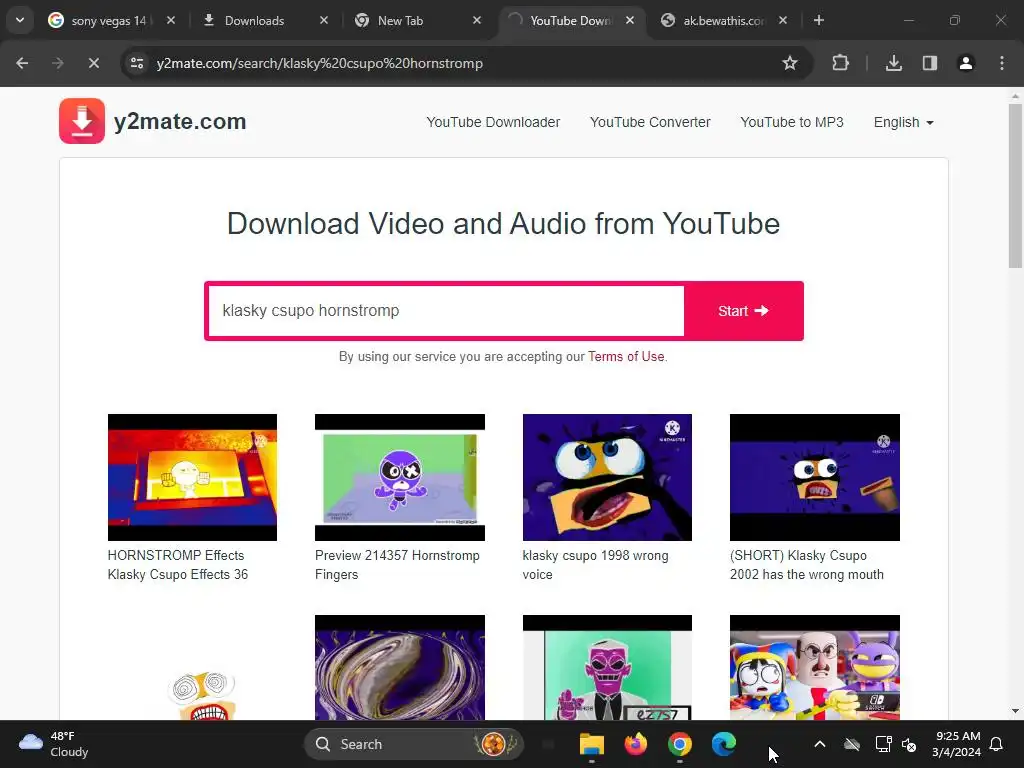Launch Firefox from the taskbar

coord(635,744)
